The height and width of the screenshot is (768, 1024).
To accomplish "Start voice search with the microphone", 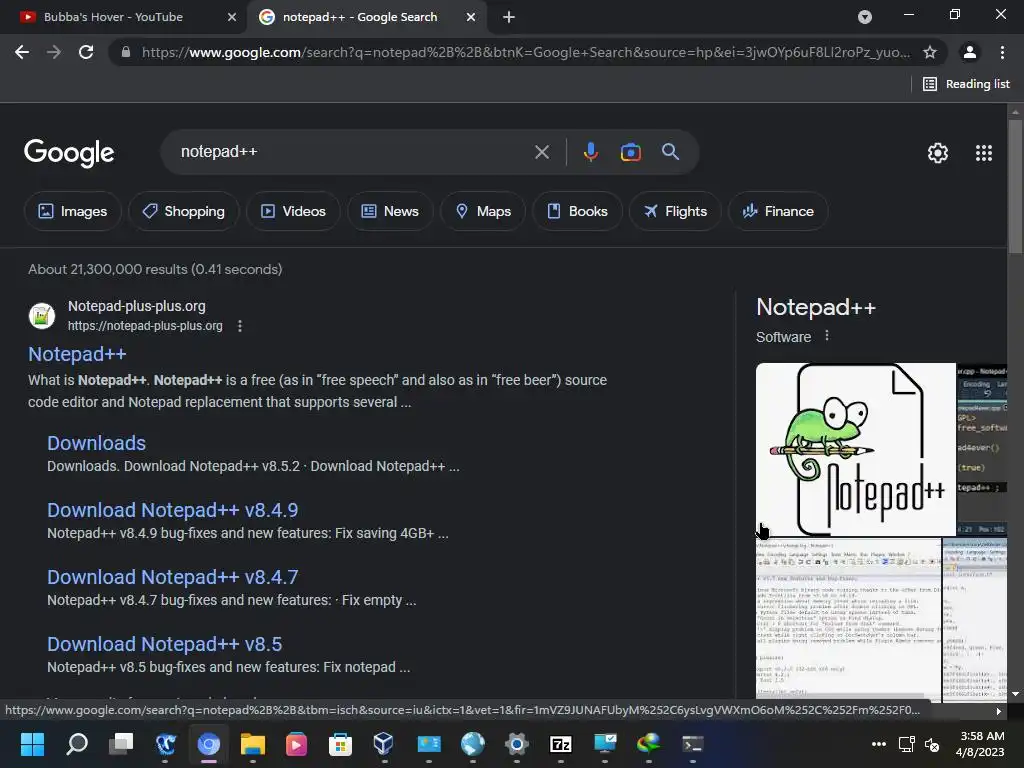I will (x=590, y=152).
